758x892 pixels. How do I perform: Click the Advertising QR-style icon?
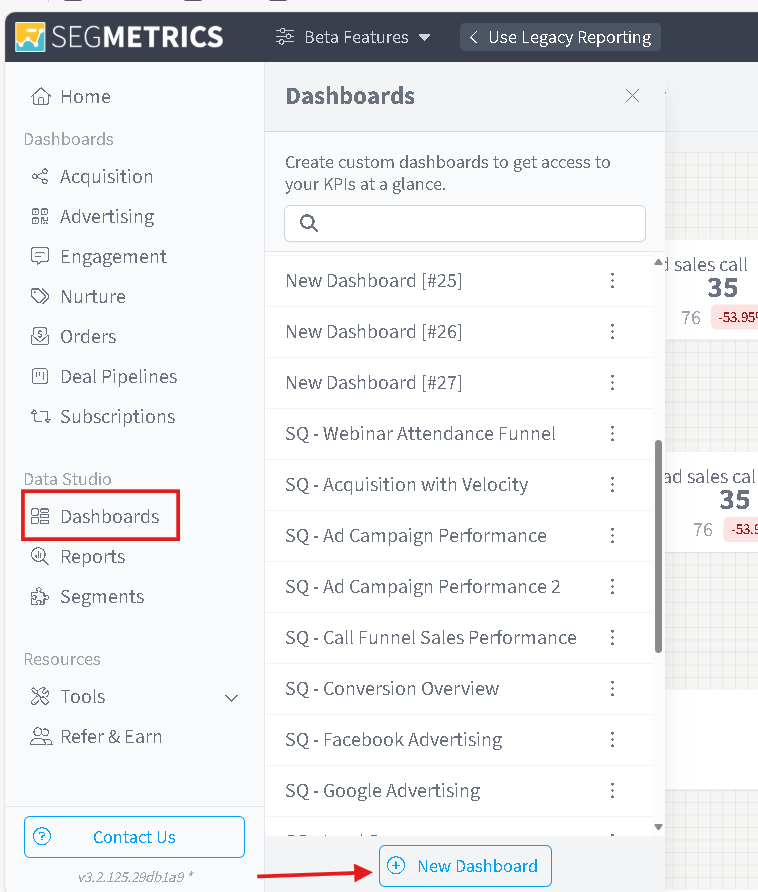click(40, 217)
